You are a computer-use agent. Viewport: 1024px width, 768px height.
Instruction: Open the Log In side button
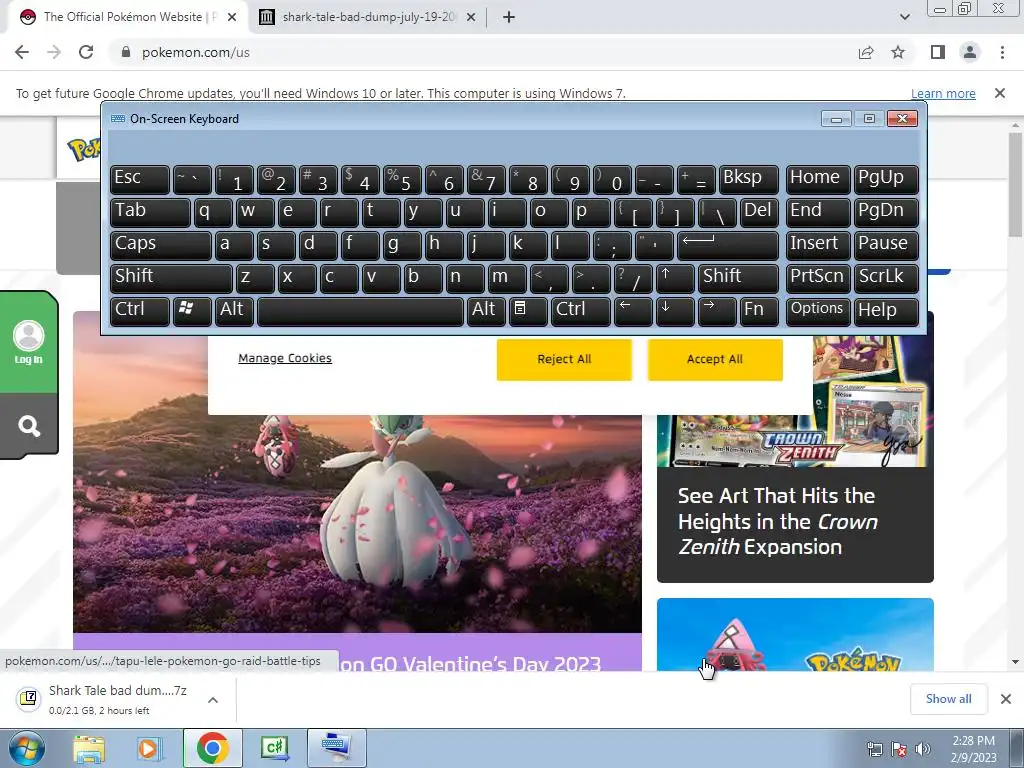29,342
